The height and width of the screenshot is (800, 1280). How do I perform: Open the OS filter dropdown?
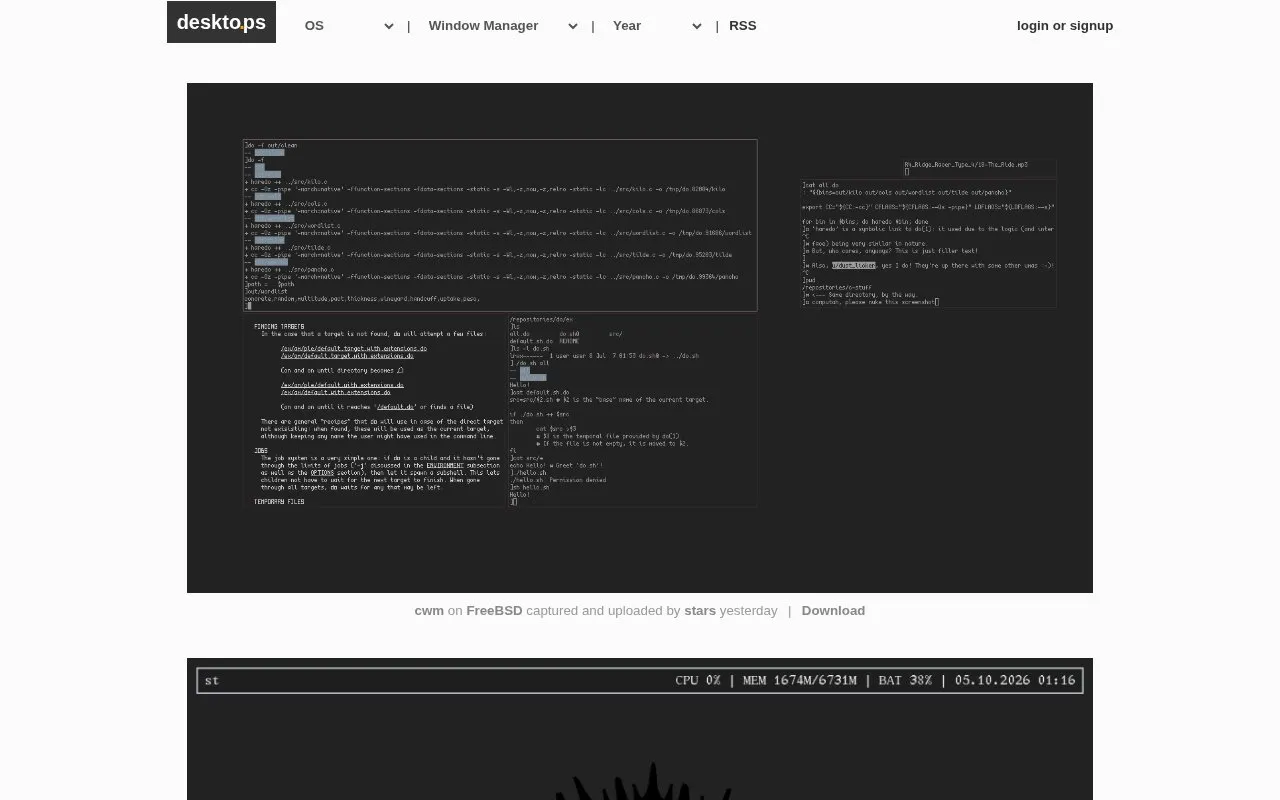(x=348, y=26)
